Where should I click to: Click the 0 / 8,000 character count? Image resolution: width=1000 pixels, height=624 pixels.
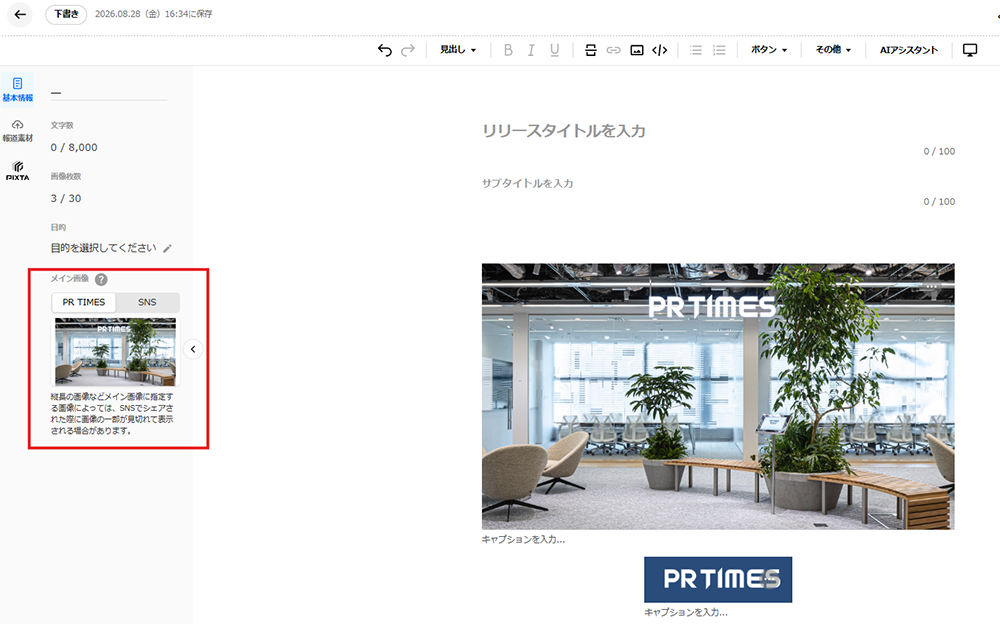coord(74,147)
